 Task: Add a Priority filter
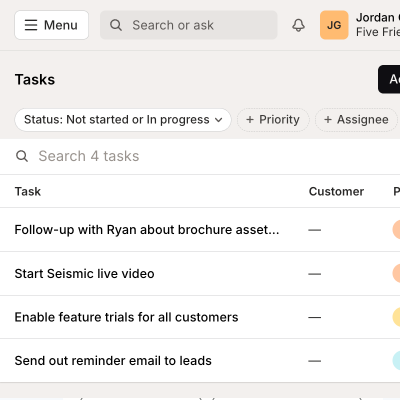click(273, 120)
